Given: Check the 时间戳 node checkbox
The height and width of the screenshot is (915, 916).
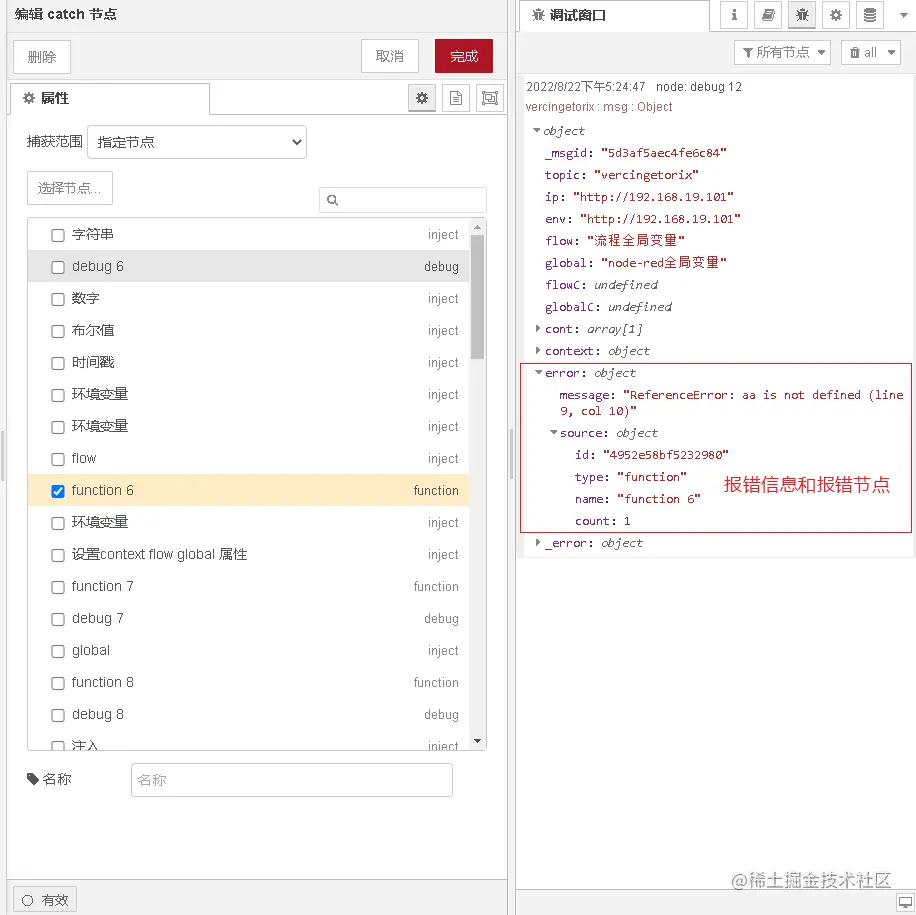Looking at the screenshot, I should [x=58, y=363].
